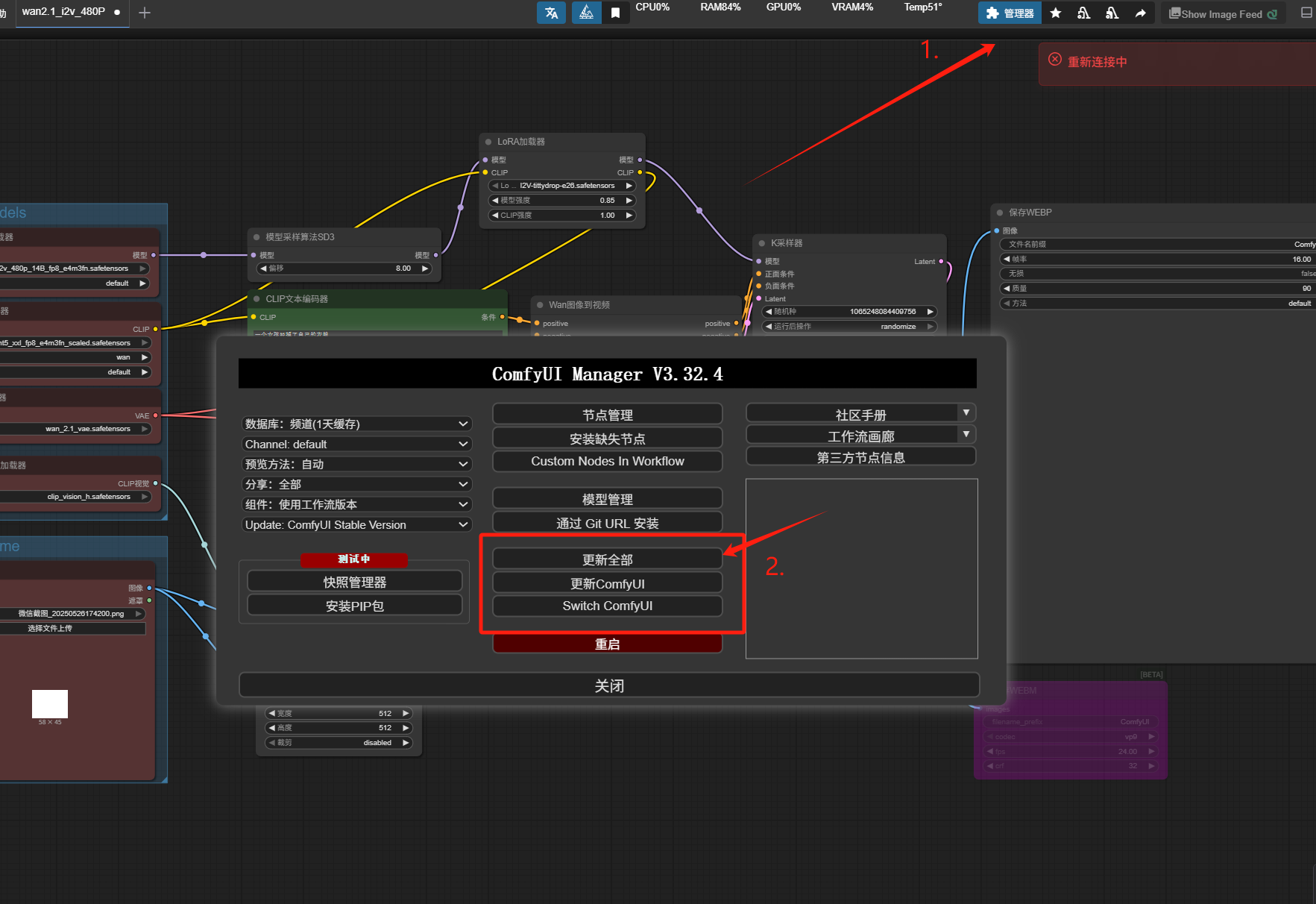Click the share arrow icon in top bar

(x=1140, y=13)
